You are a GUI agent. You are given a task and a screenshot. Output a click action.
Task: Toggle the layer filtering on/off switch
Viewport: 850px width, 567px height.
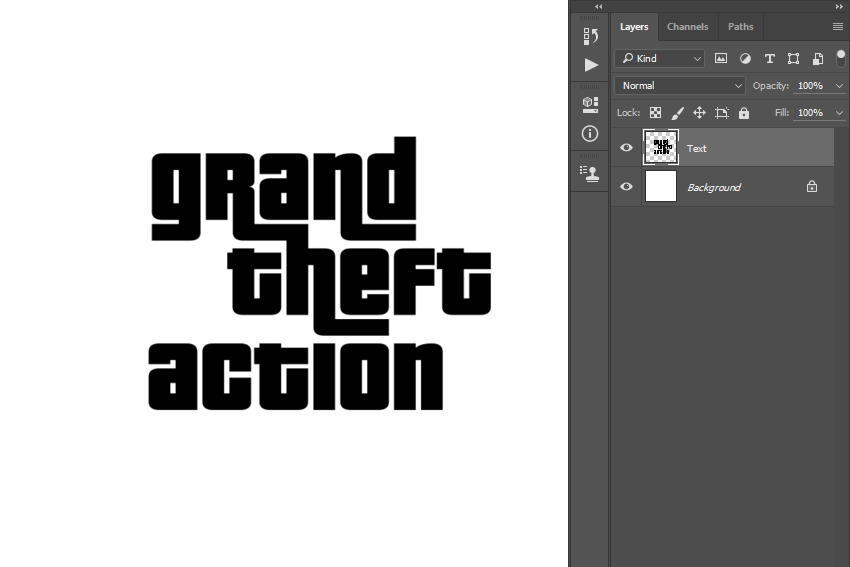840,59
